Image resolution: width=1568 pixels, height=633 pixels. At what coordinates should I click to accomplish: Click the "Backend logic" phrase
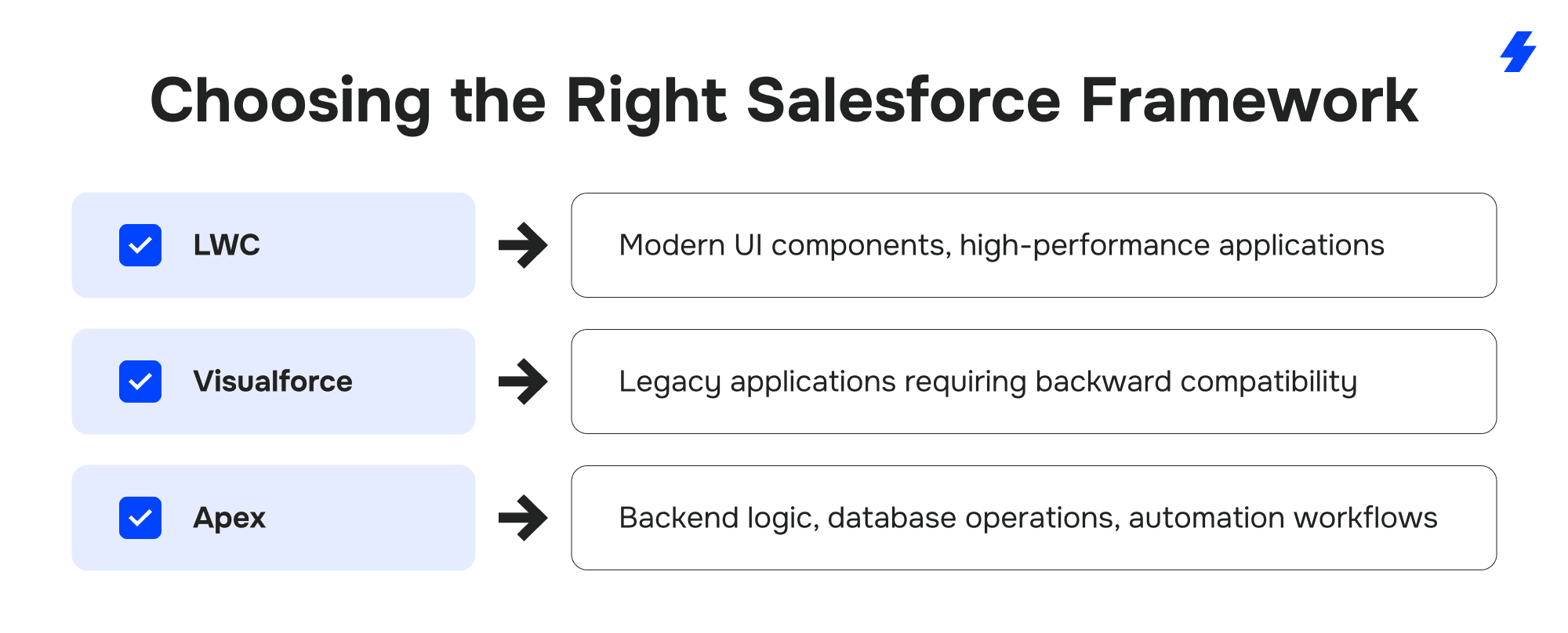[718, 519]
